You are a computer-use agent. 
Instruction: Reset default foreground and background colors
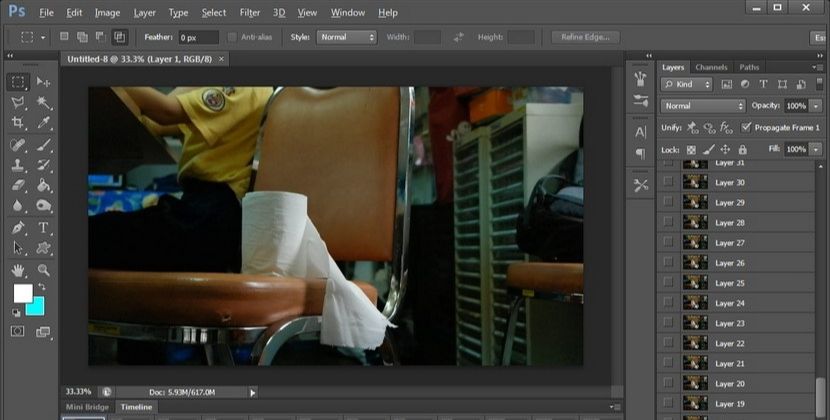pos(16,313)
